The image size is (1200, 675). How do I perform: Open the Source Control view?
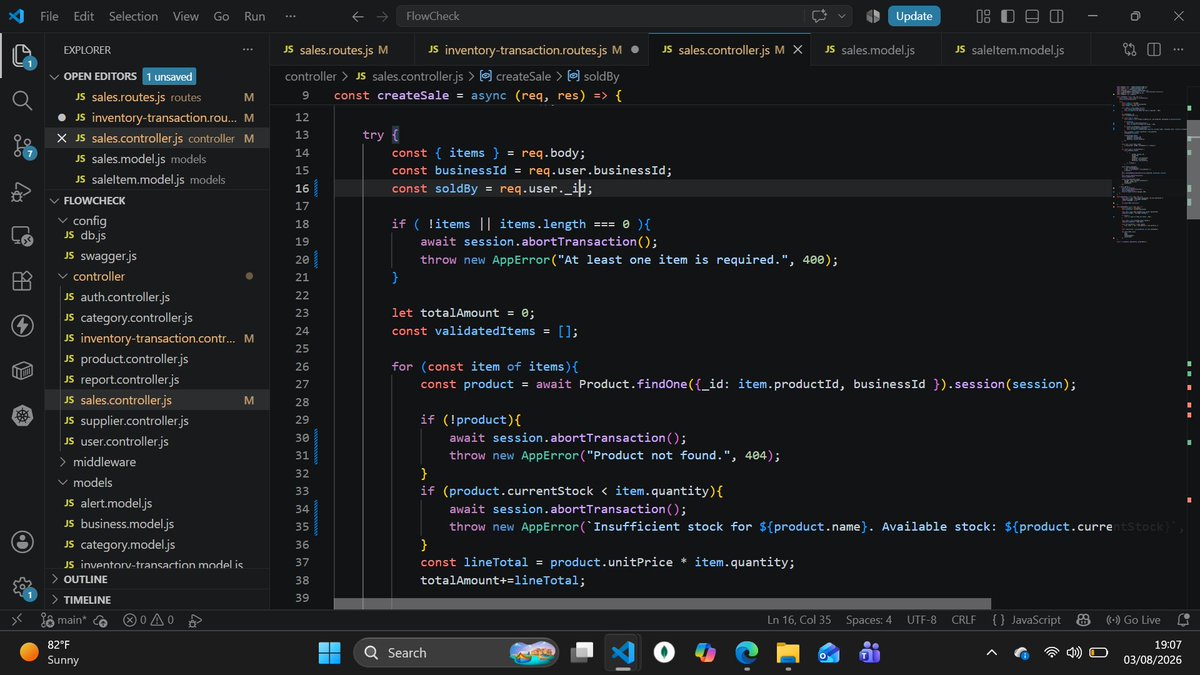click(x=22, y=146)
